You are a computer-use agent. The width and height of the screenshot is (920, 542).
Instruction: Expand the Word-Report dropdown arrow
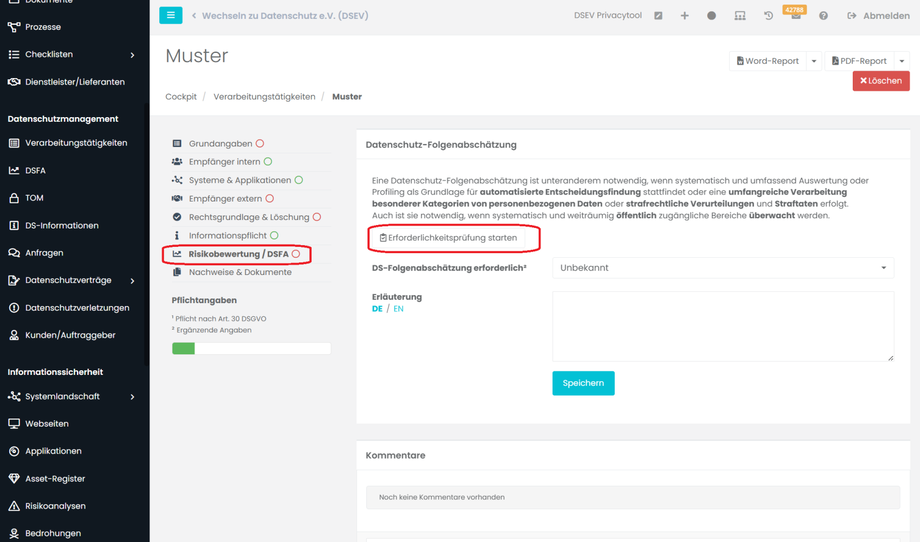click(814, 61)
